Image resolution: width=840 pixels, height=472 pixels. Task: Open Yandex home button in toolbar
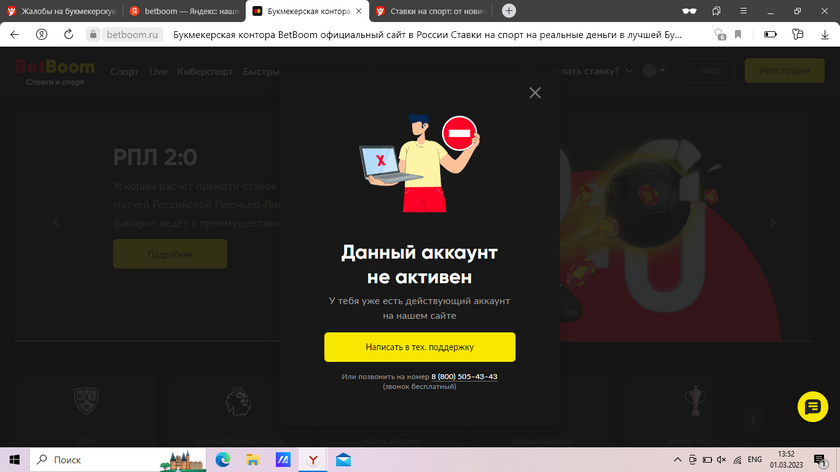pyautogui.click(x=41, y=34)
